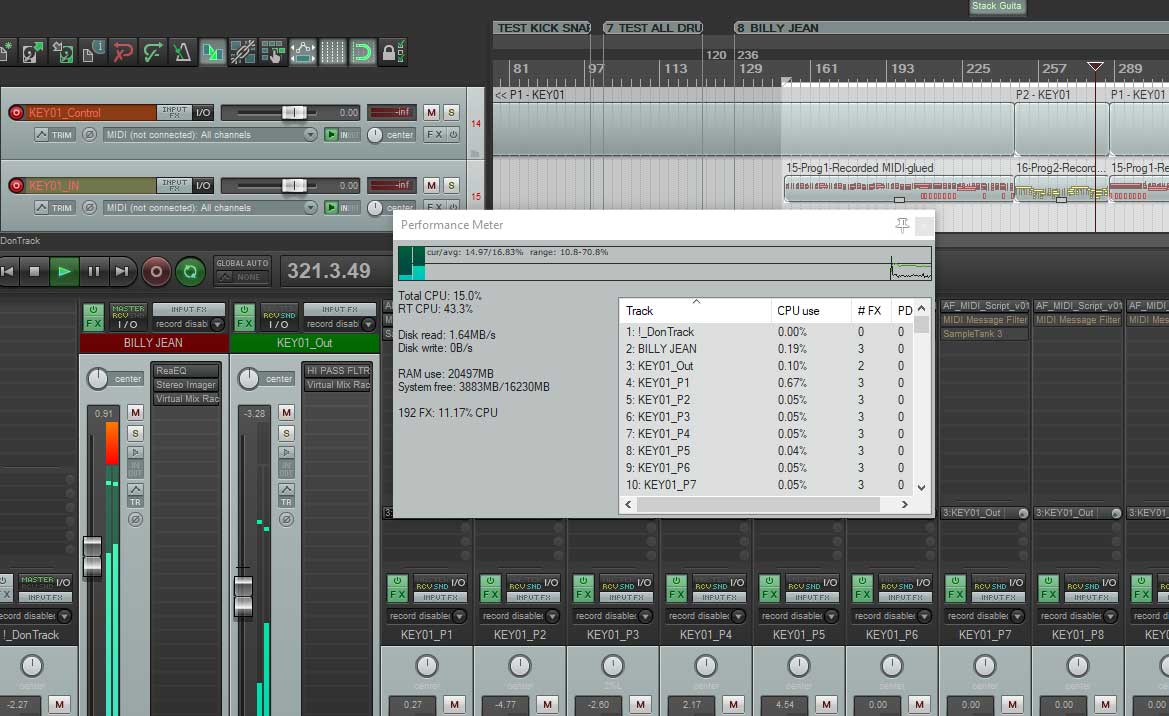Solo the KEY01_IN track
The width and height of the screenshot is (1169, 716).
click(x=451, y=185)
